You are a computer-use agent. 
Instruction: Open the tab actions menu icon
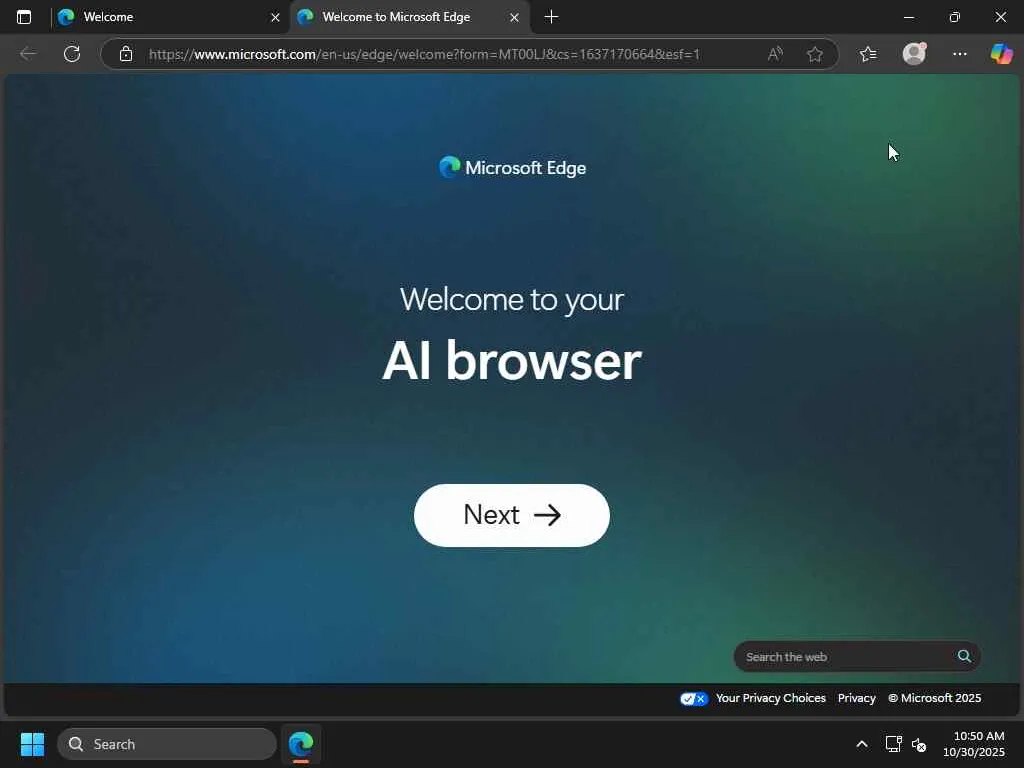click(x=24, y=17)
